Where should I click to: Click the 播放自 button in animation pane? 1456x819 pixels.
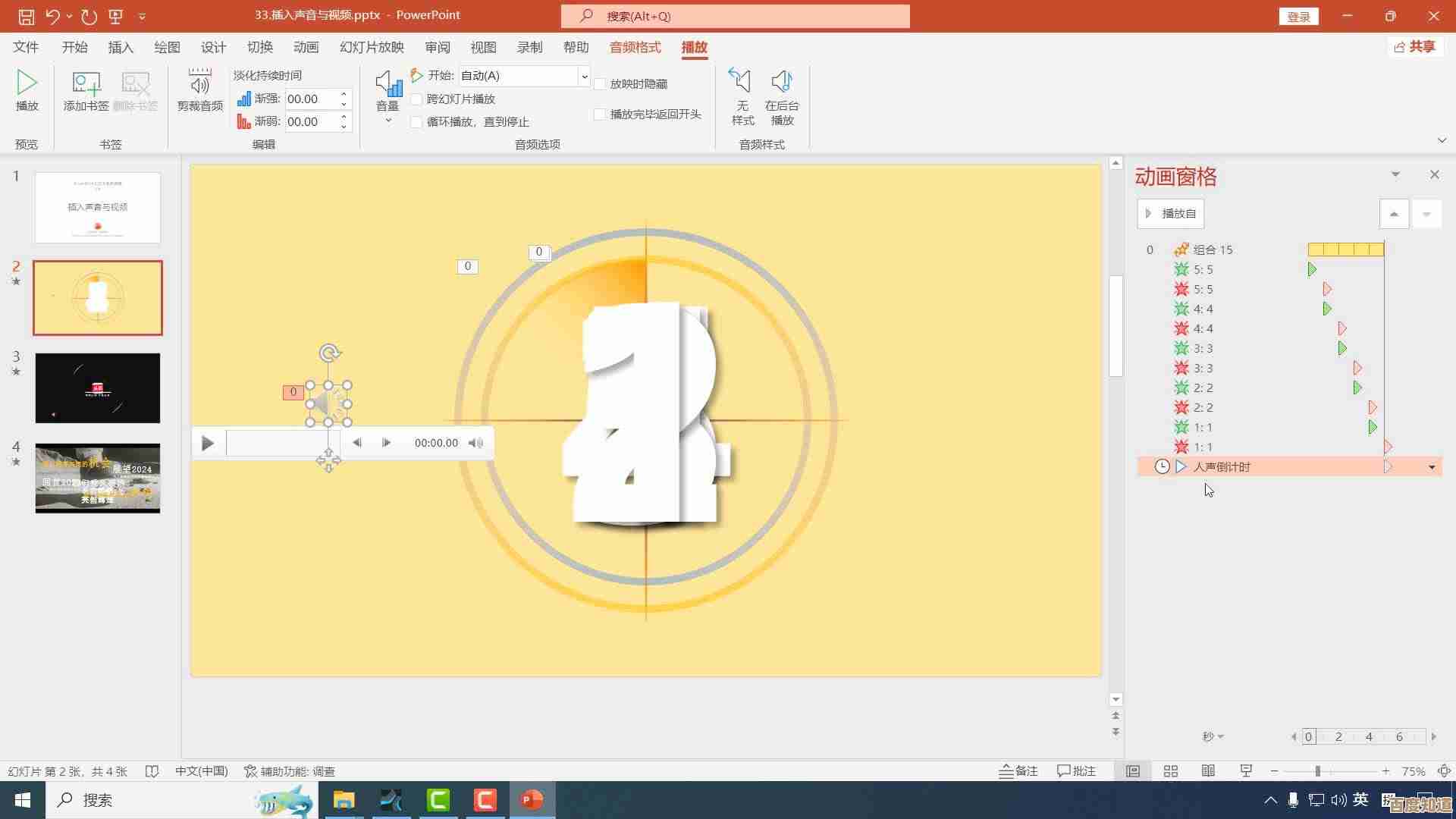click(x=1171, y=214)
